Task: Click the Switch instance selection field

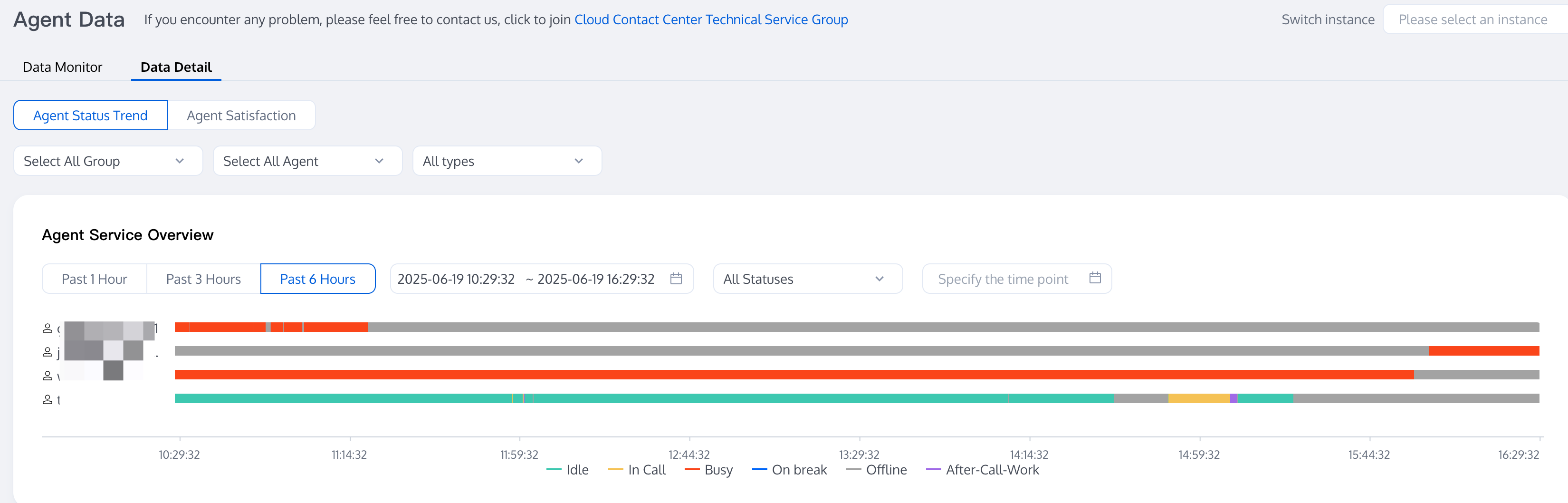Action: (1473, 19)
